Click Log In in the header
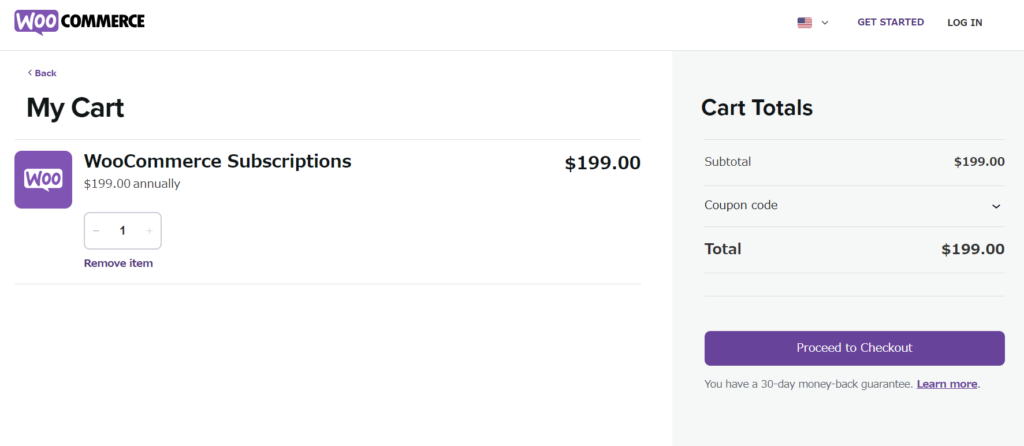Screen dimensions: 1024x446 pos(964,22)
